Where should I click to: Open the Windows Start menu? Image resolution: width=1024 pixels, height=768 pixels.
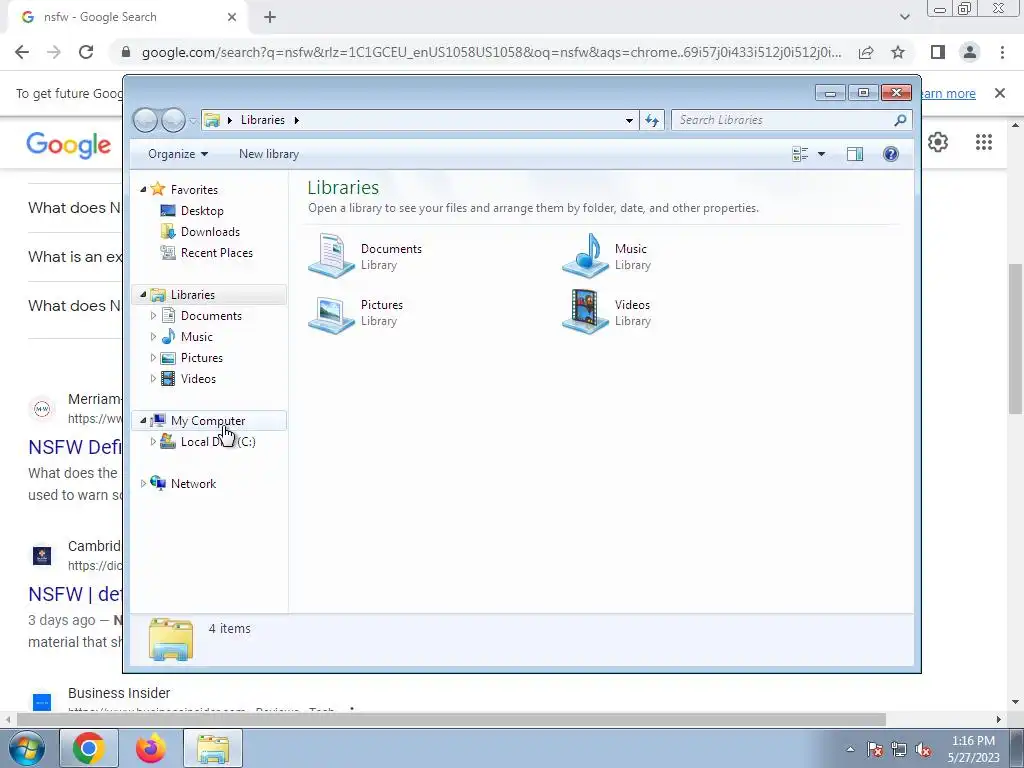(x=27, y=748)
